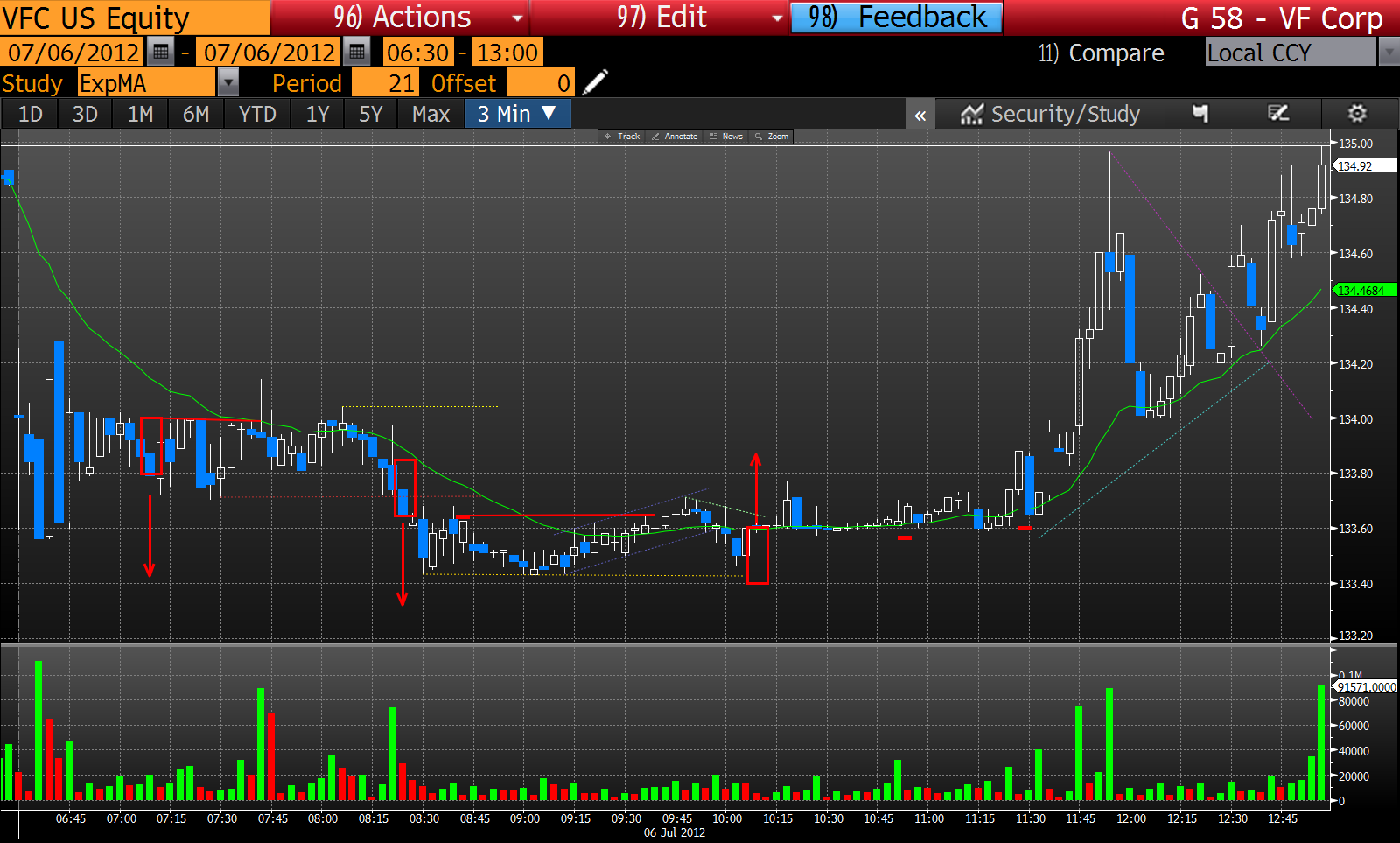
Task: Select the 1M range tab
Action: pyautogui.click(x=140, y=114)
